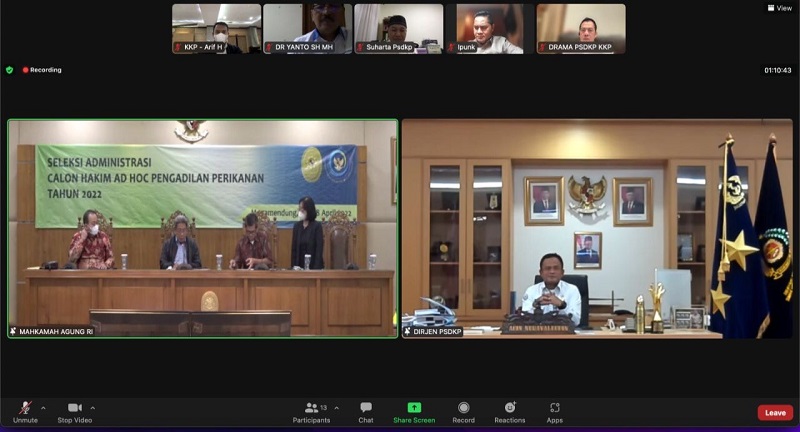Open the video options arrow beside Stop Video
This screenshot has width=800, height=432.
[x=92, y=408]
